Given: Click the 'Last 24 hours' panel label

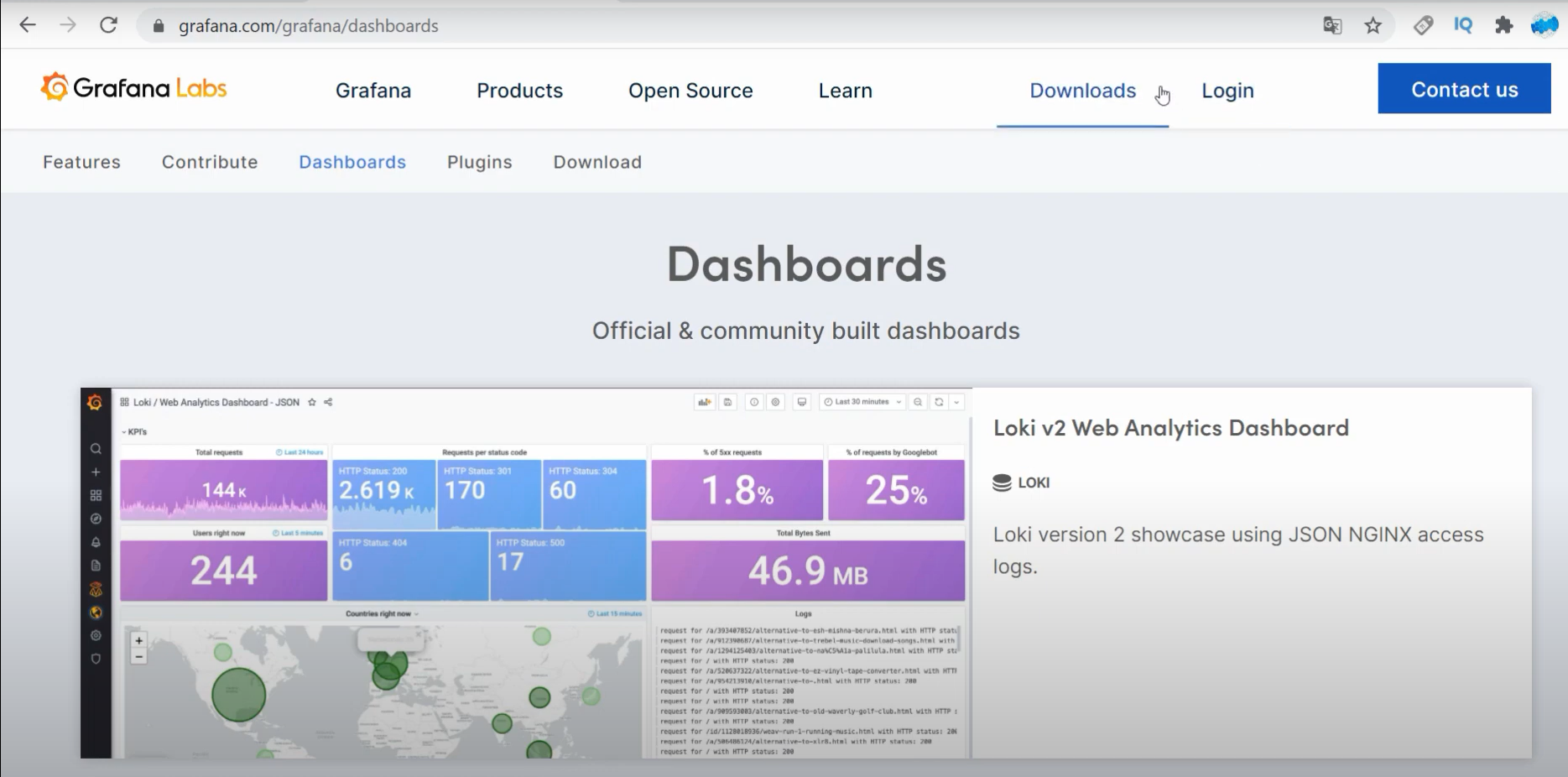Looking at the screenshot, I should (x=300, y=452).
